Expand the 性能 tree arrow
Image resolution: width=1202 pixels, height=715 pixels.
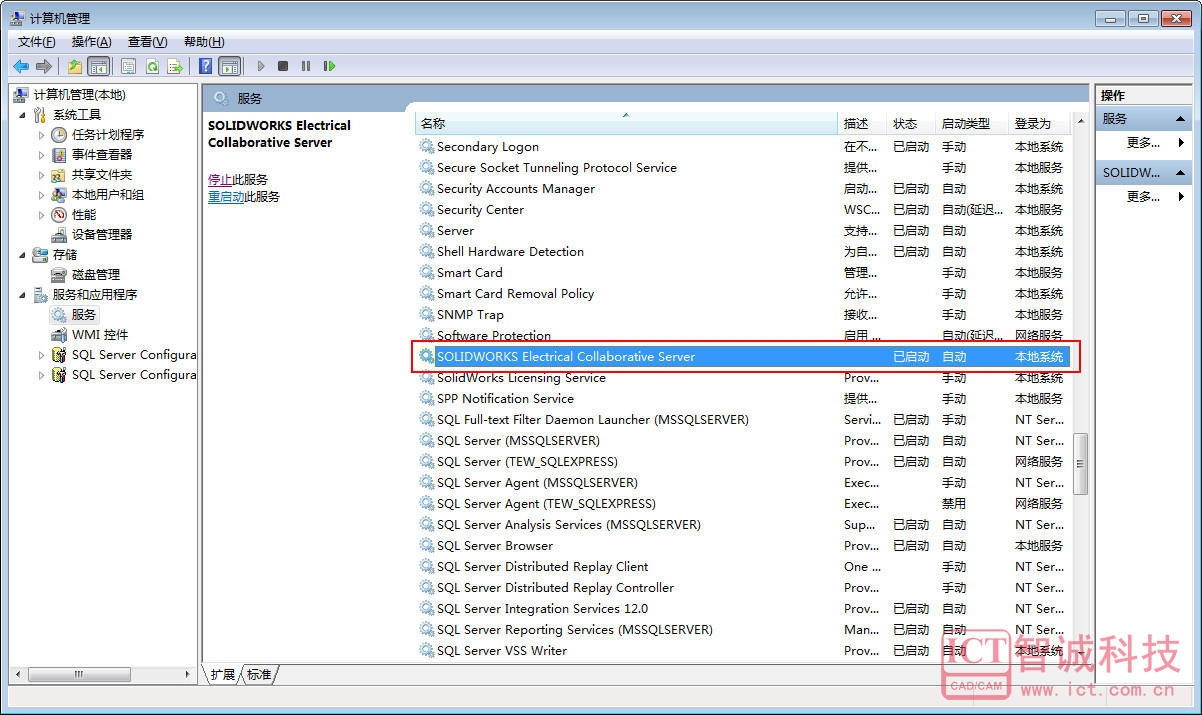point(41,214)
